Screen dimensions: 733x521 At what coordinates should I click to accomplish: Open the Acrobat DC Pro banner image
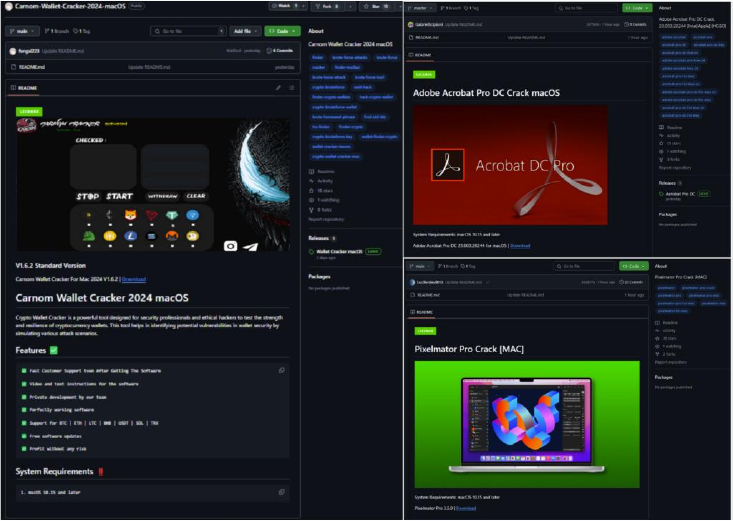coord(510,165)
